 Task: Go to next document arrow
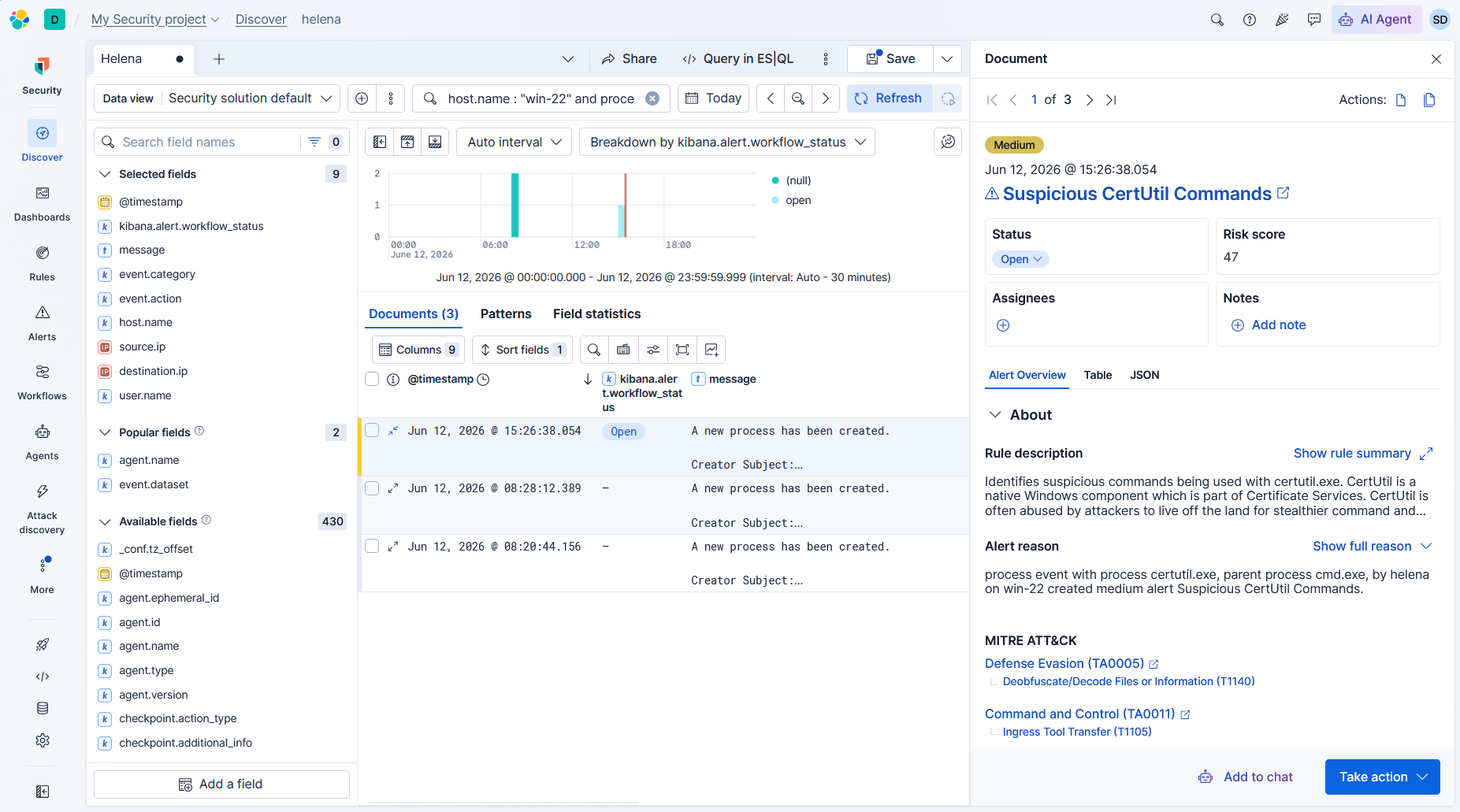[x=1089, y=100]
